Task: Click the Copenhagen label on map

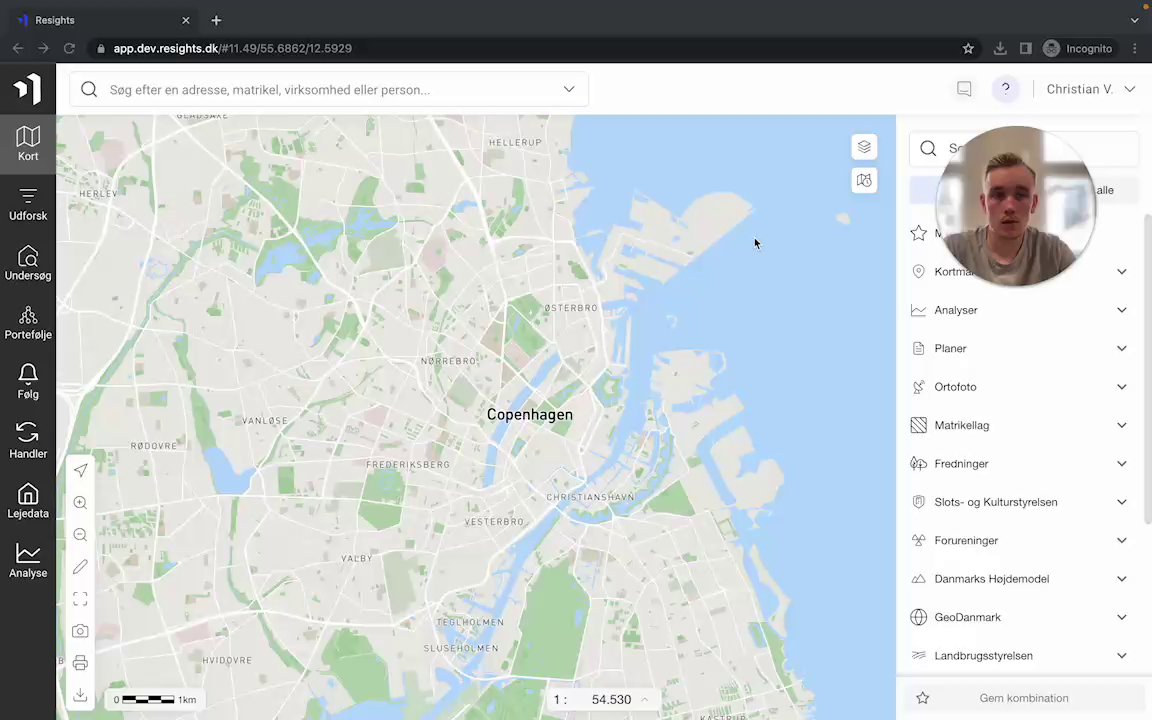Action: click(x=530, y=414)
